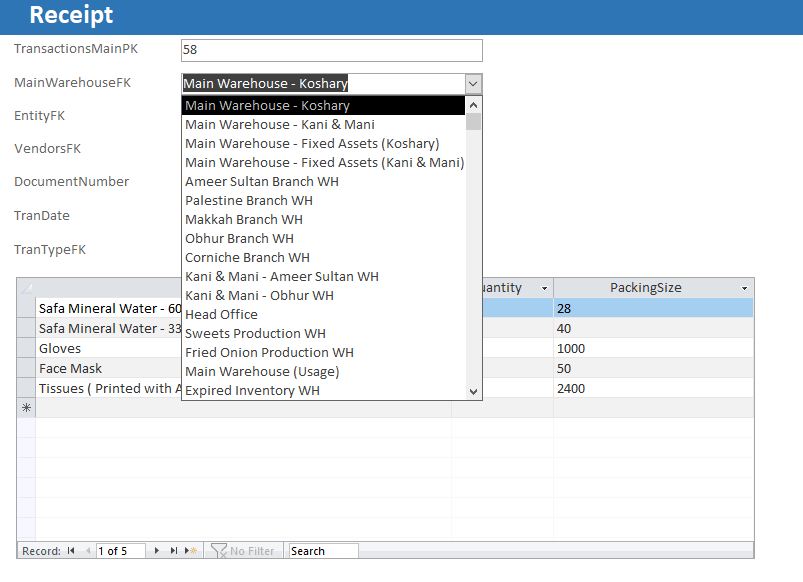Choose 'Sweets Production WH' option
803x582 pixels.
coord(324,333)
